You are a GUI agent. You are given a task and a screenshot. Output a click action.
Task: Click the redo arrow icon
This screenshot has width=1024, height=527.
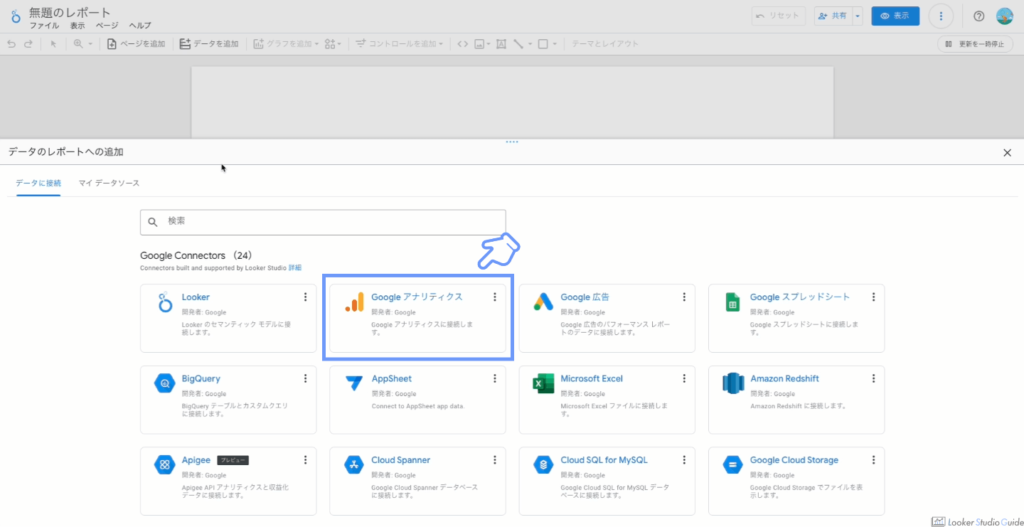[28, 44]
